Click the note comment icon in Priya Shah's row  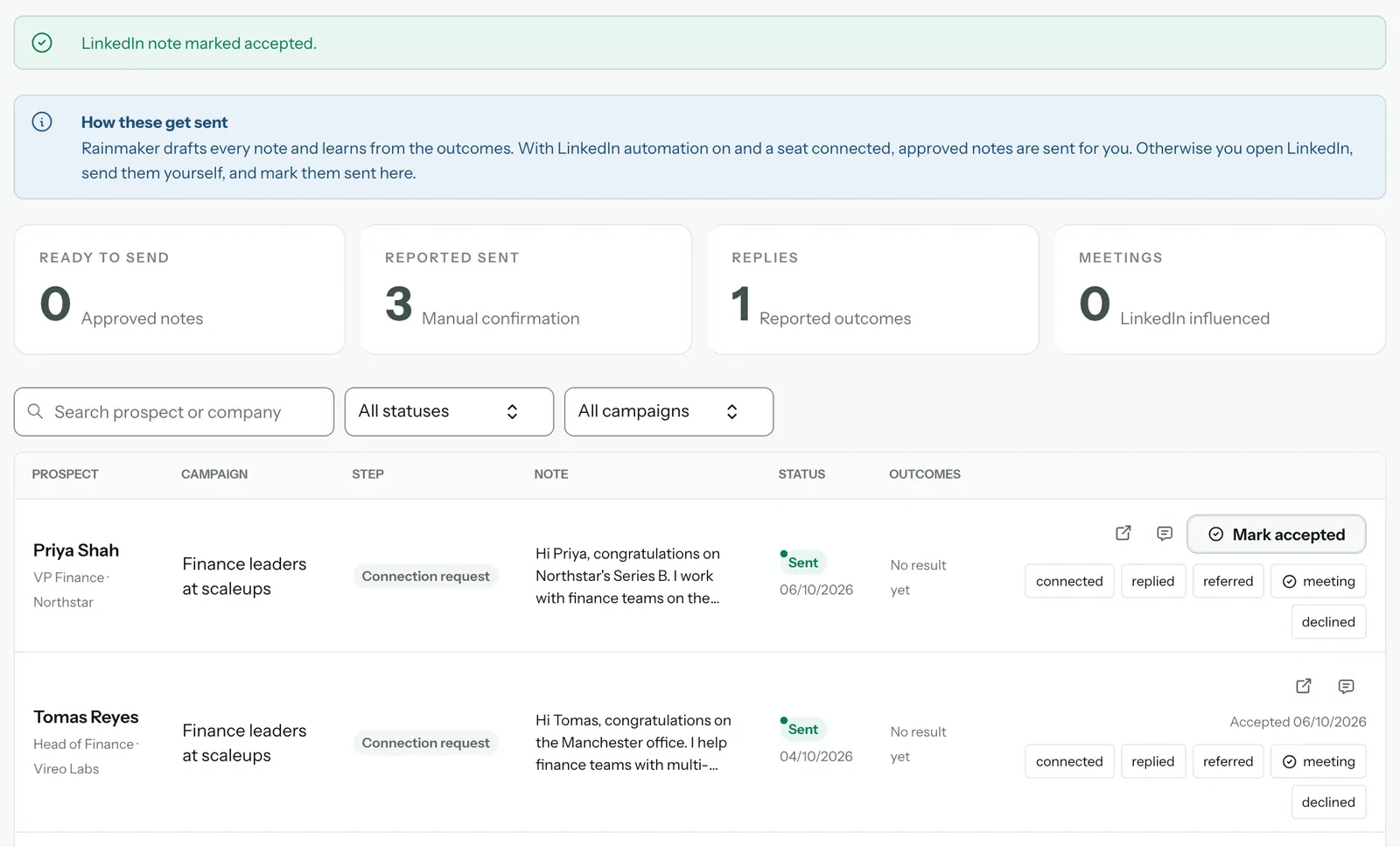point(1165,533)
